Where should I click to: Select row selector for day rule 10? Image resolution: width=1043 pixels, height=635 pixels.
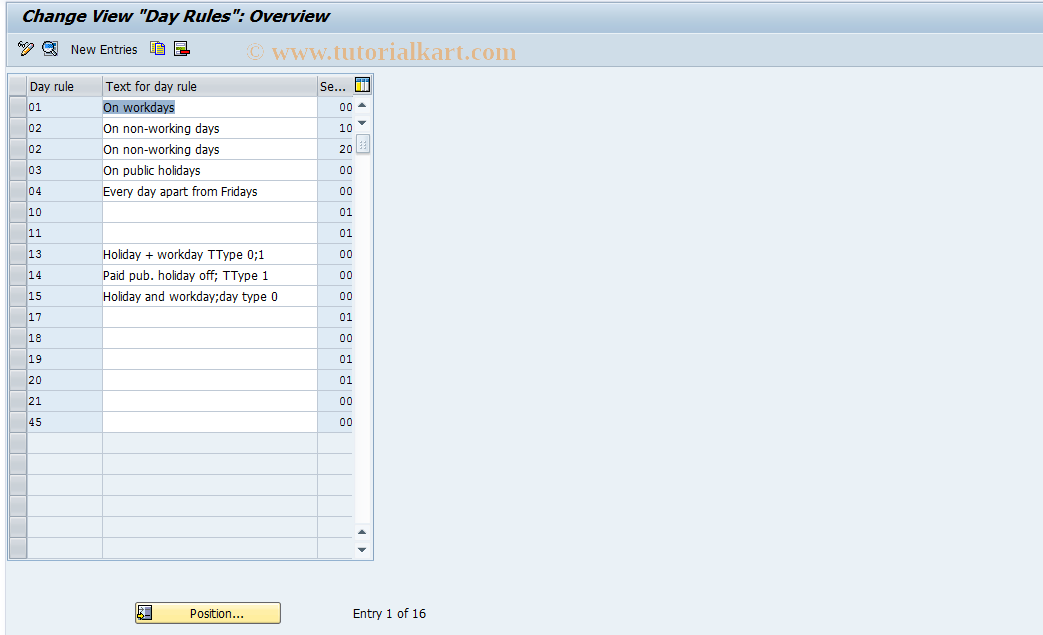tap(18, 212)
